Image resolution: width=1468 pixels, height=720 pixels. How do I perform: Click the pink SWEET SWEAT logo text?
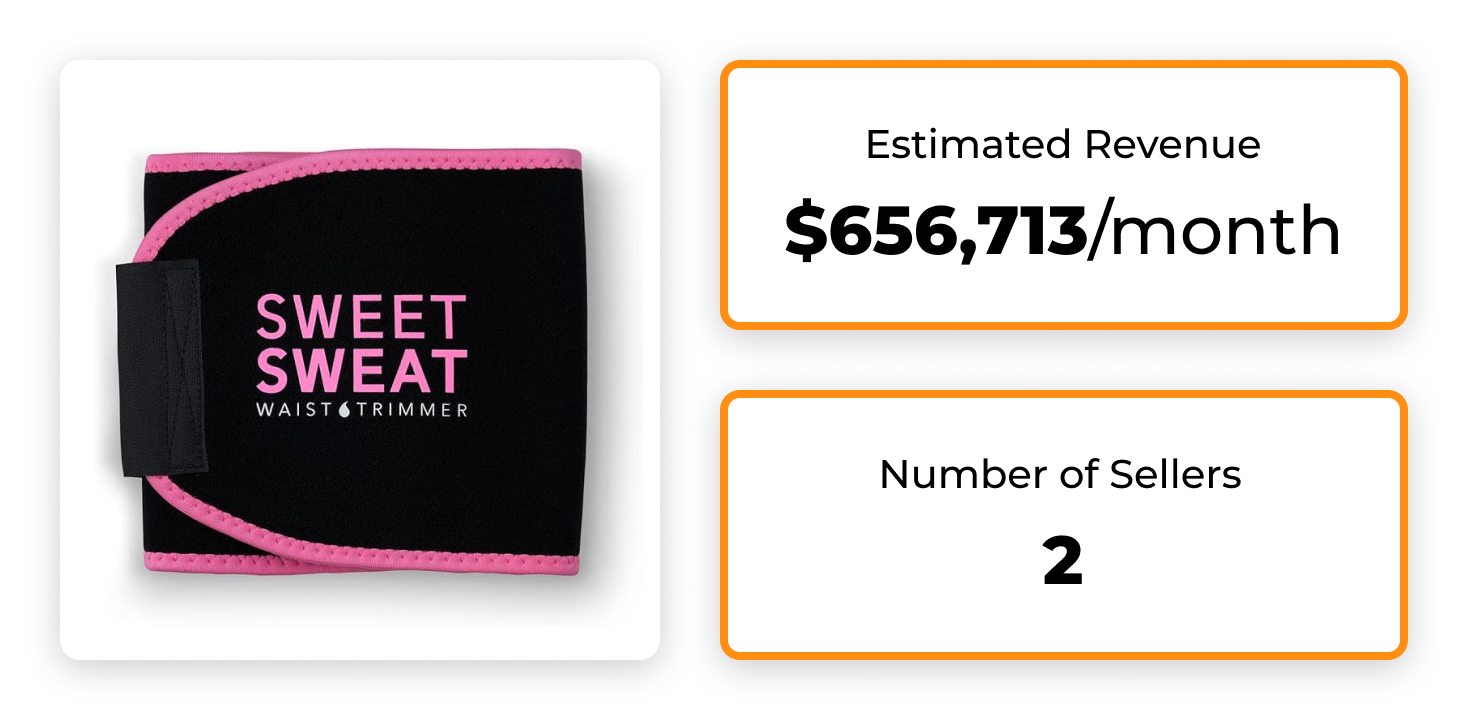(361, 343)
